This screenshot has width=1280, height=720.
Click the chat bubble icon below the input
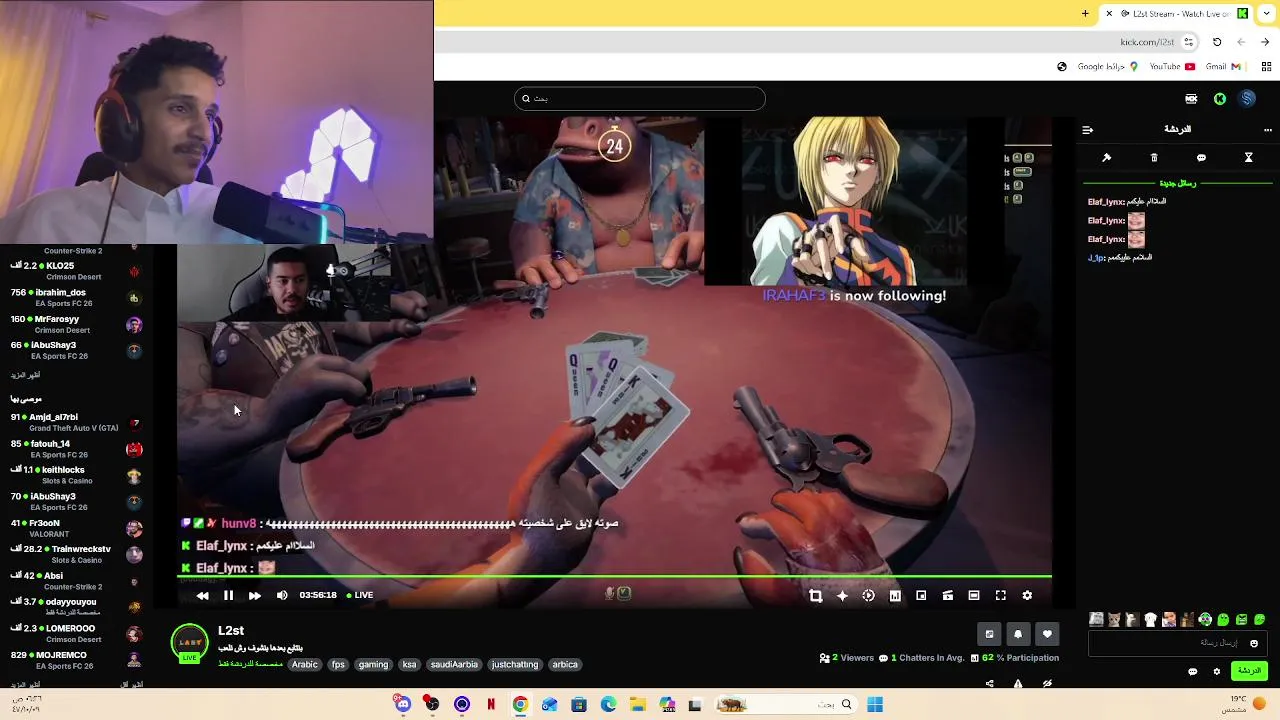point(1192,671)
